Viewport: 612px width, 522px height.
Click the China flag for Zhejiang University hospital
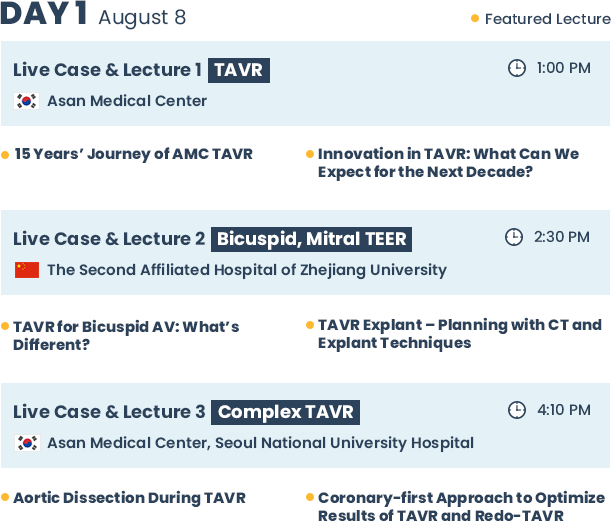tap(27, 270)
